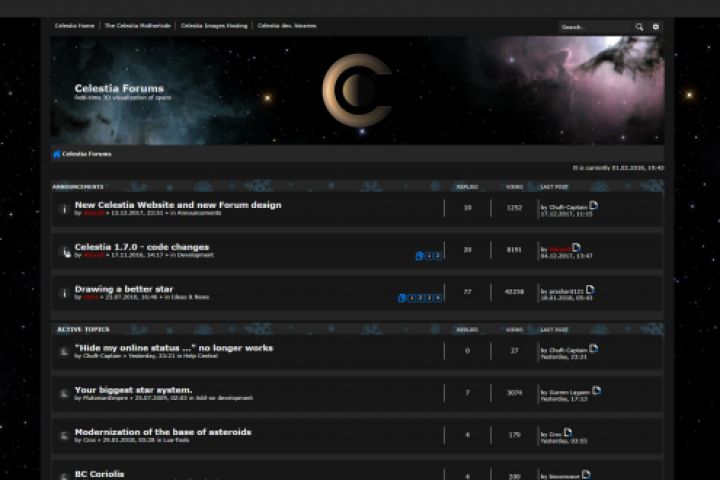Open The Celestia Motherlode link
The width and height of the screenshot is (720, 480).
click(x=137, y=26)
